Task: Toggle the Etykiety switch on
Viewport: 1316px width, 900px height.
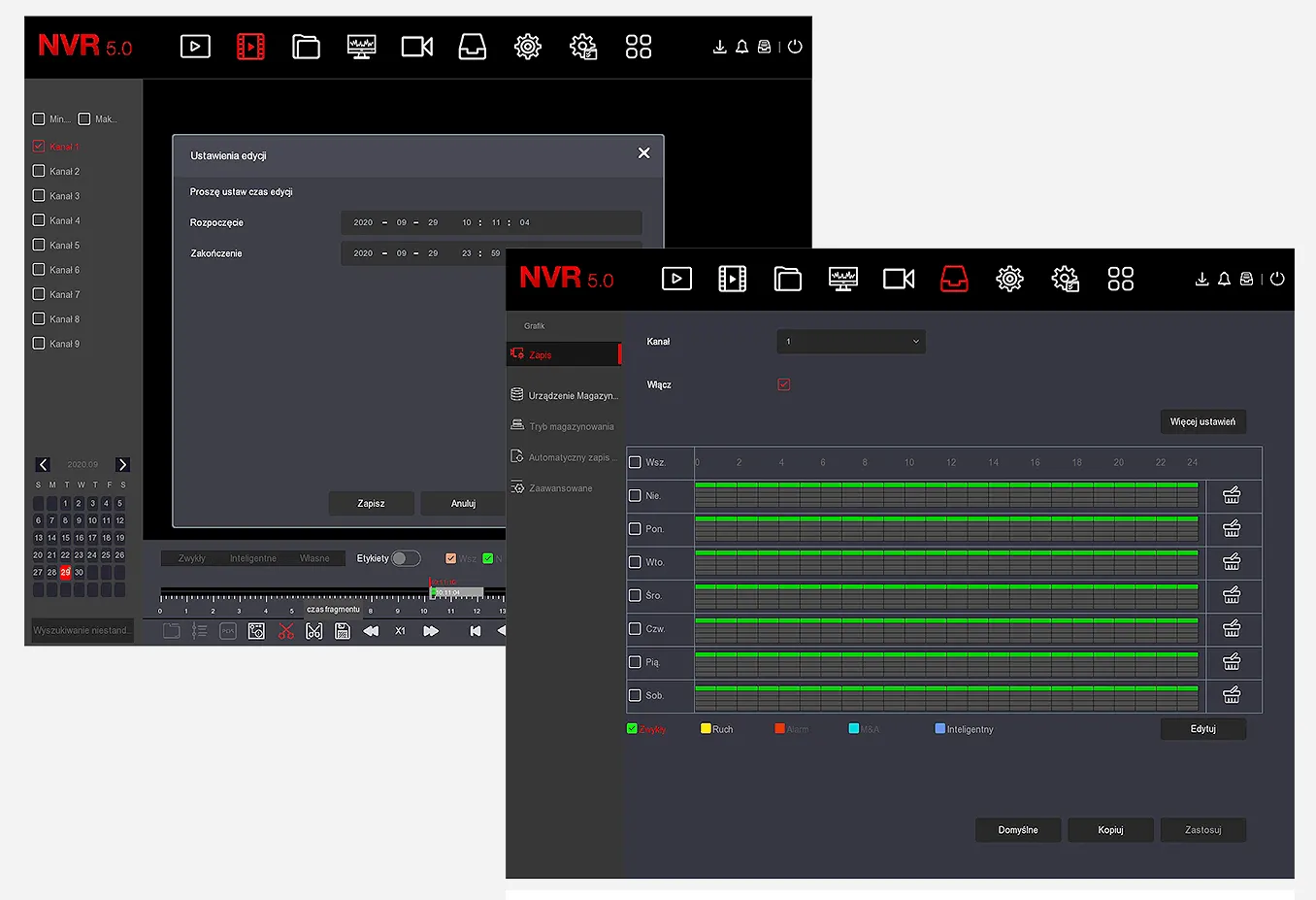Action: pos(406,558)
